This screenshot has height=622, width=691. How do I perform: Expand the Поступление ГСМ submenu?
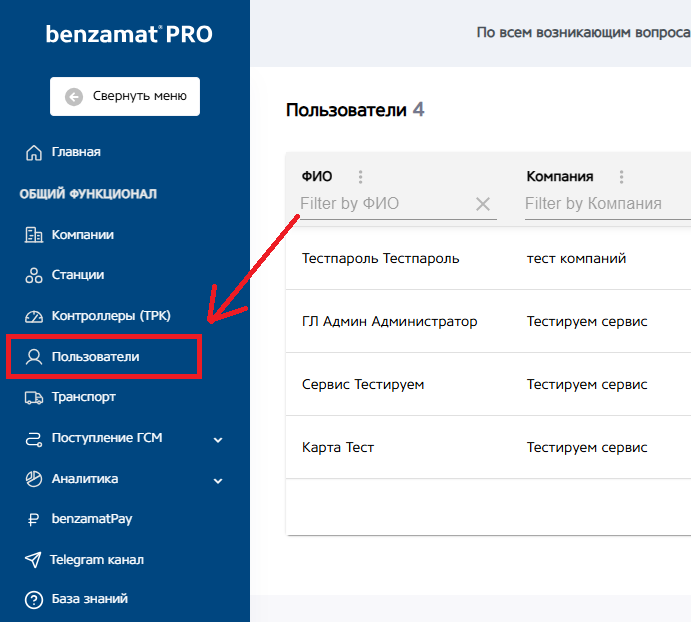pyautogui.click(x=218, y=439)
